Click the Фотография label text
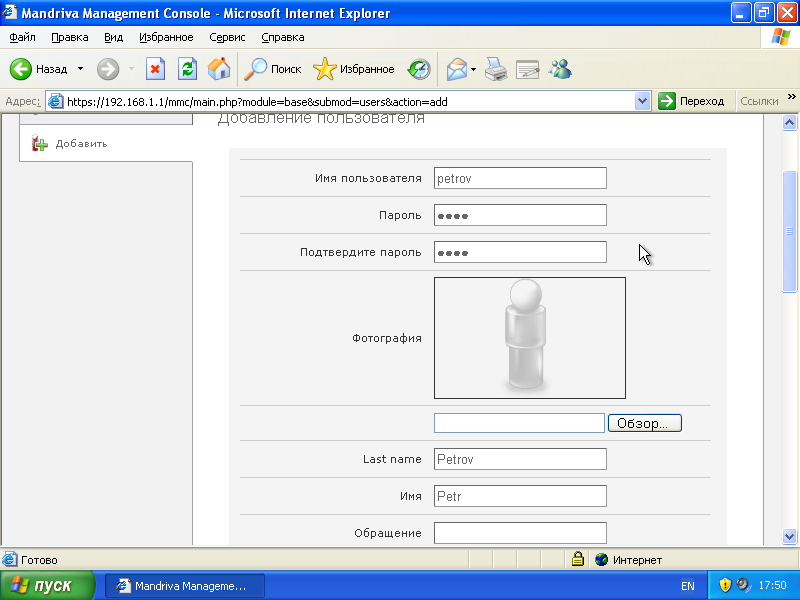800x600 pixels. (x=387, y=338)
